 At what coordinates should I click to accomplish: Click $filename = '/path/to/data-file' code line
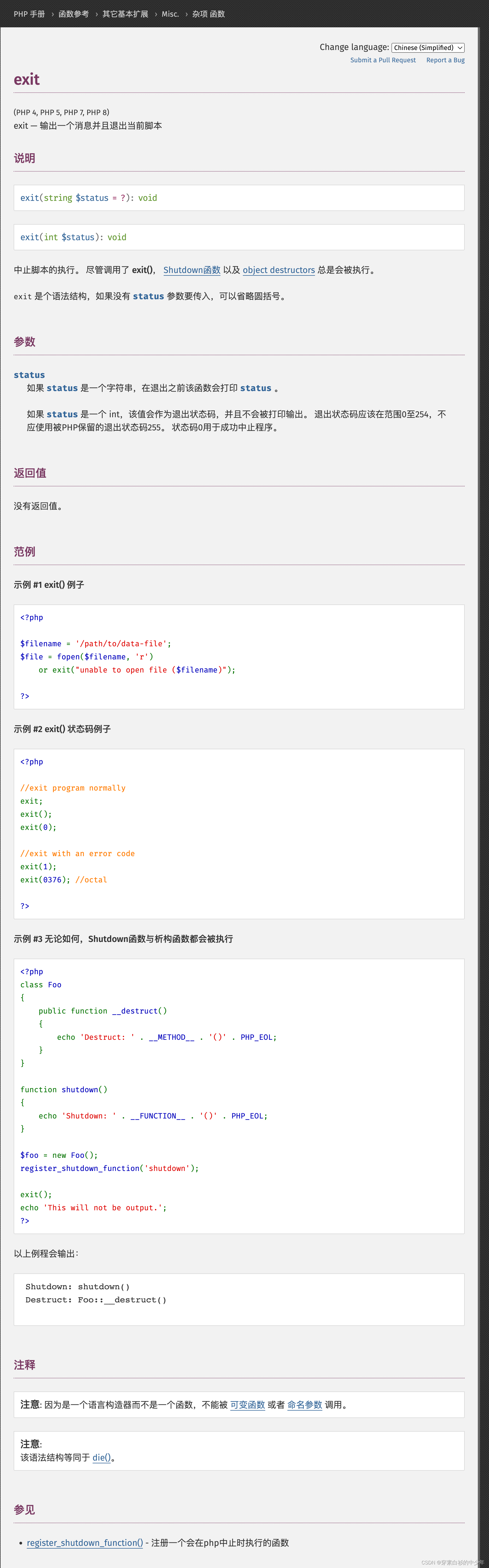pos(96,644)
